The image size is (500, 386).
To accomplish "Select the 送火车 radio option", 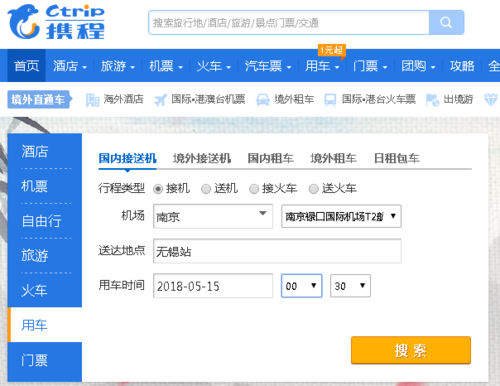I will click(x=314, y=189).
